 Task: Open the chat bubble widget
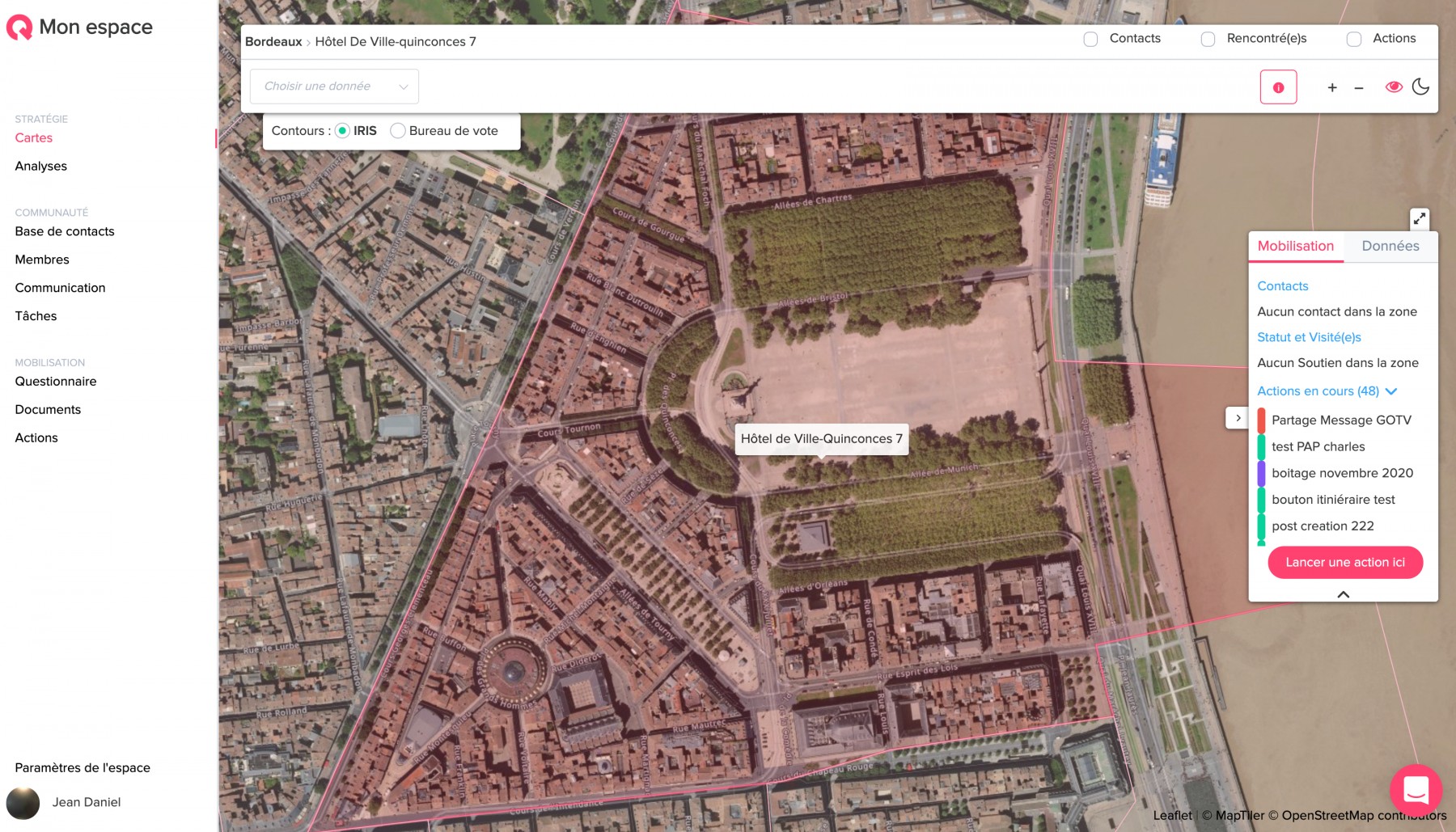pos(1416,790)
